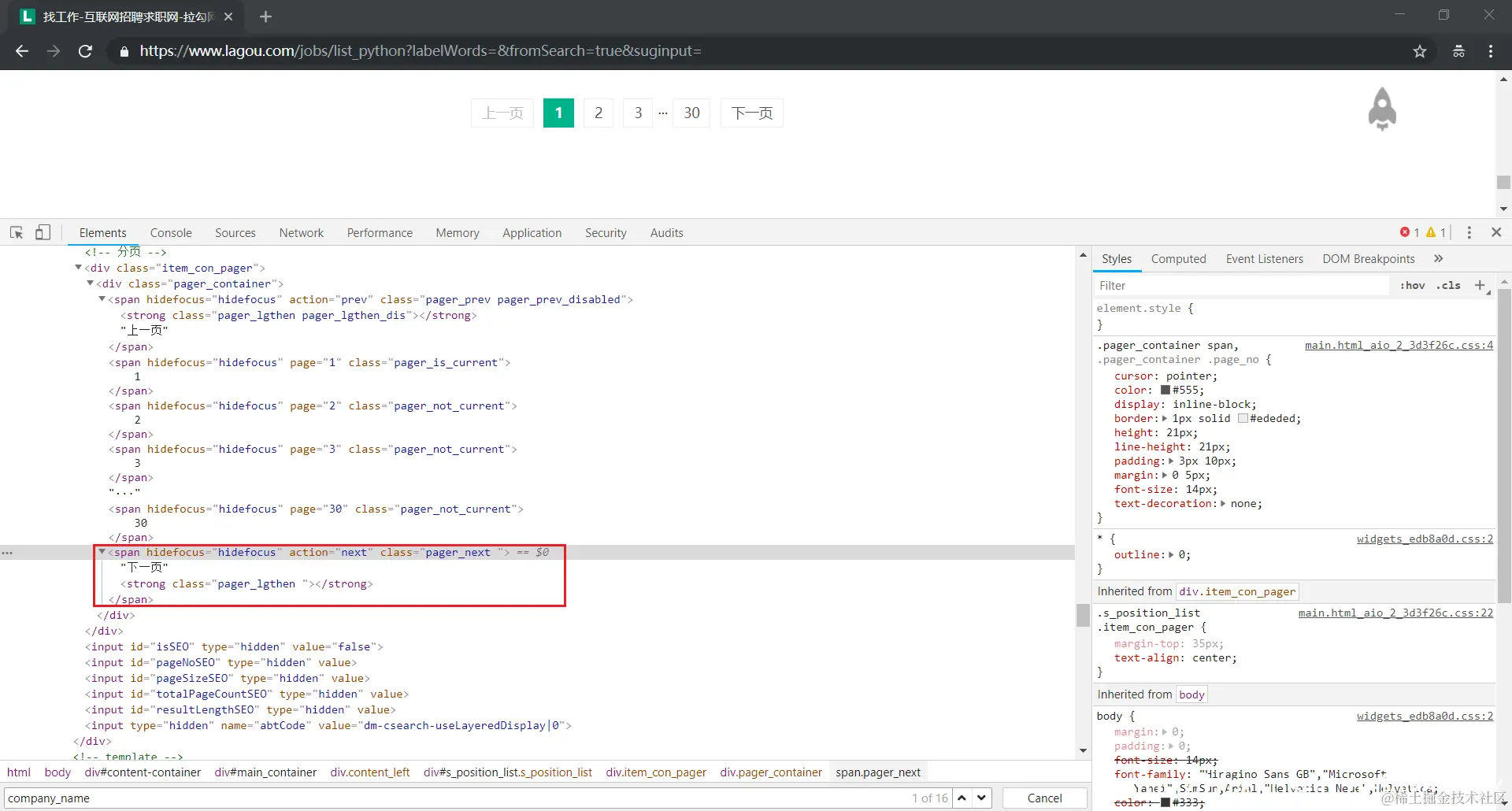Click the 下一页 next page button
This screenshot has width=1512, height=811.
click(x=752, y=113)
